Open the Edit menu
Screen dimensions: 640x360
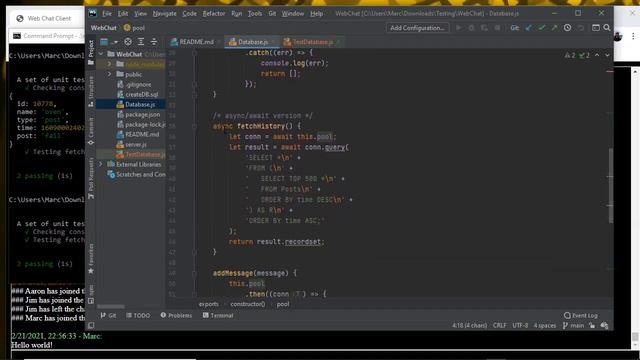pyautogui.click(x=122, y=13)
